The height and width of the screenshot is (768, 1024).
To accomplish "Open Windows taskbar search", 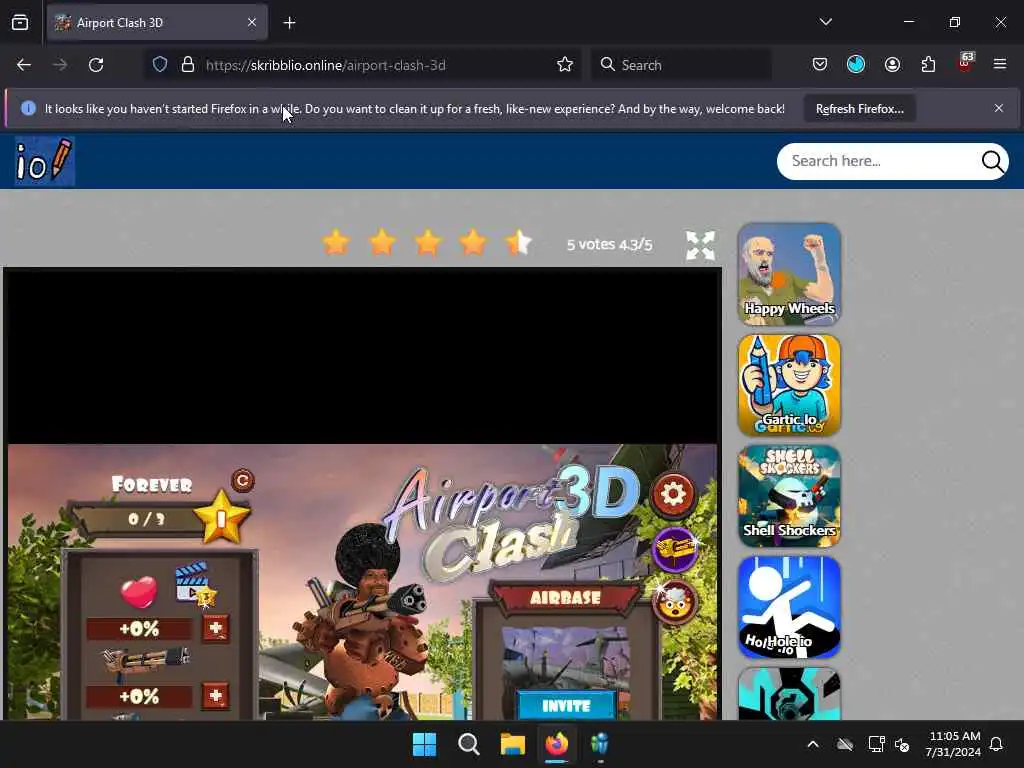I will pos(468,744).
